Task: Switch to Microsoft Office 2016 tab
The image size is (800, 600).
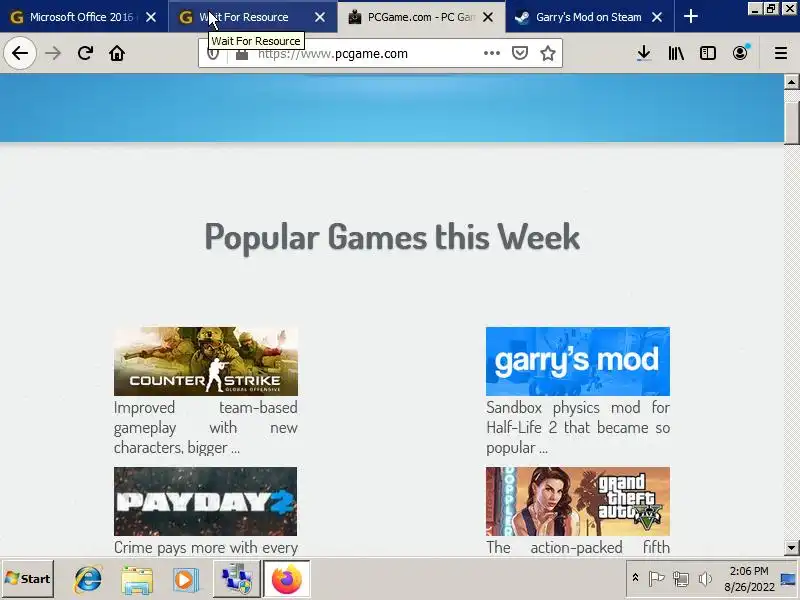Action: tap(84, 17)
